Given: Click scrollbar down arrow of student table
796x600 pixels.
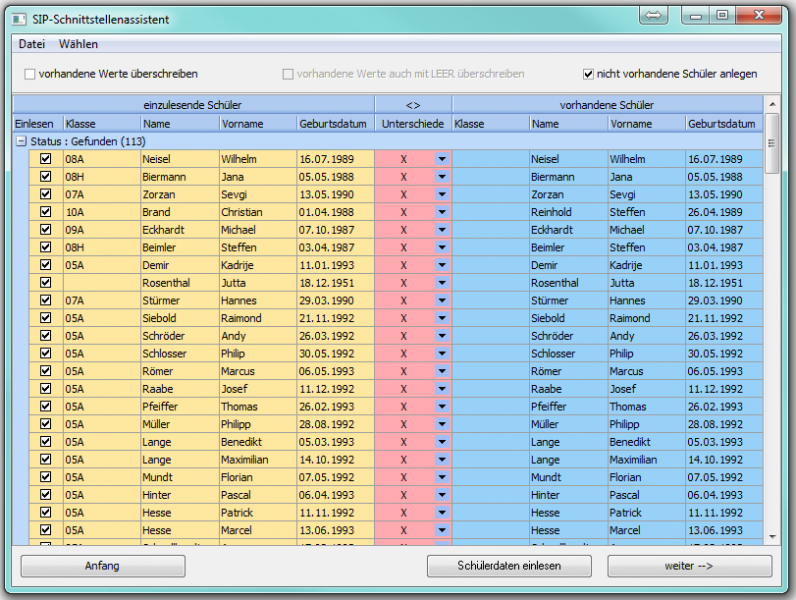Looking at the screenshot, I should (x=772, y=537).
